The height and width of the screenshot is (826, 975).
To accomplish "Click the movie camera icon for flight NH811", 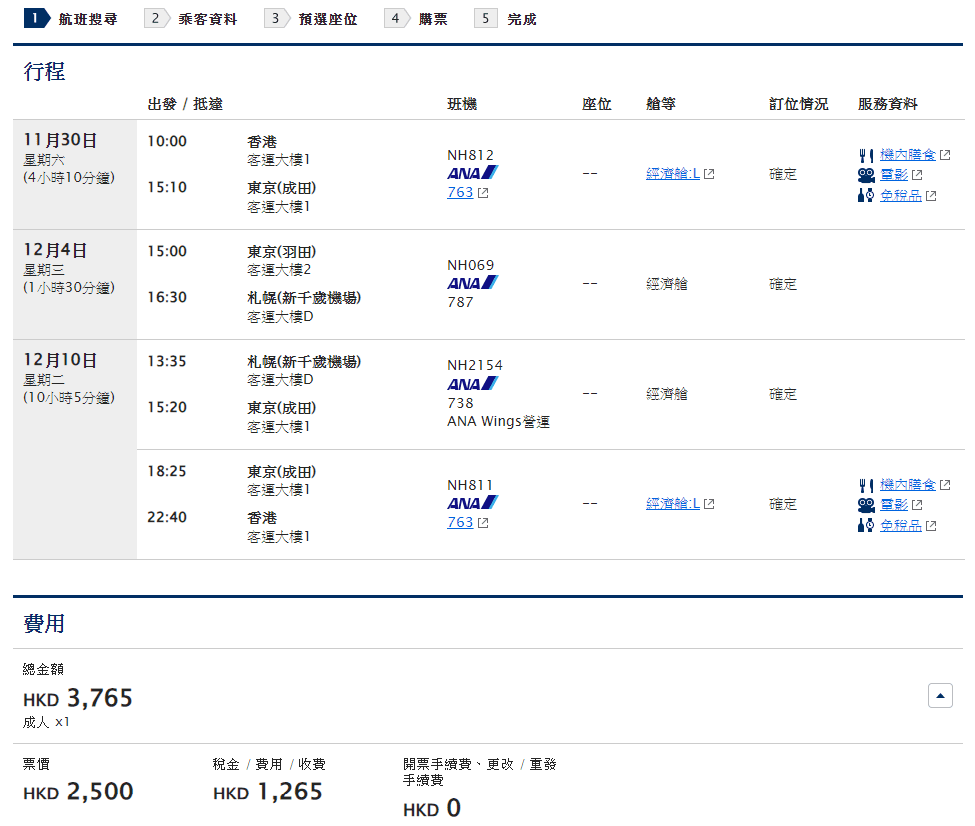I will pyautogui.click(x=866, y=505).
